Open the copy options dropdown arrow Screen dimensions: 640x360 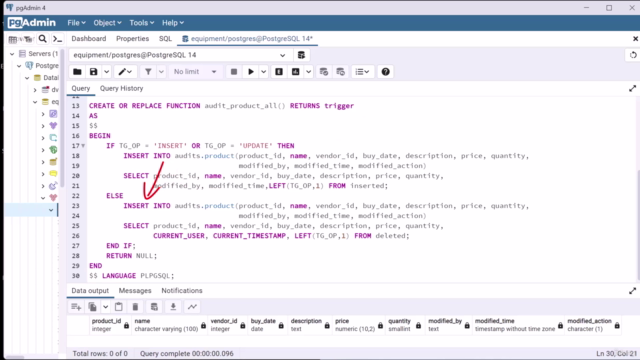(x=105, y=307)
